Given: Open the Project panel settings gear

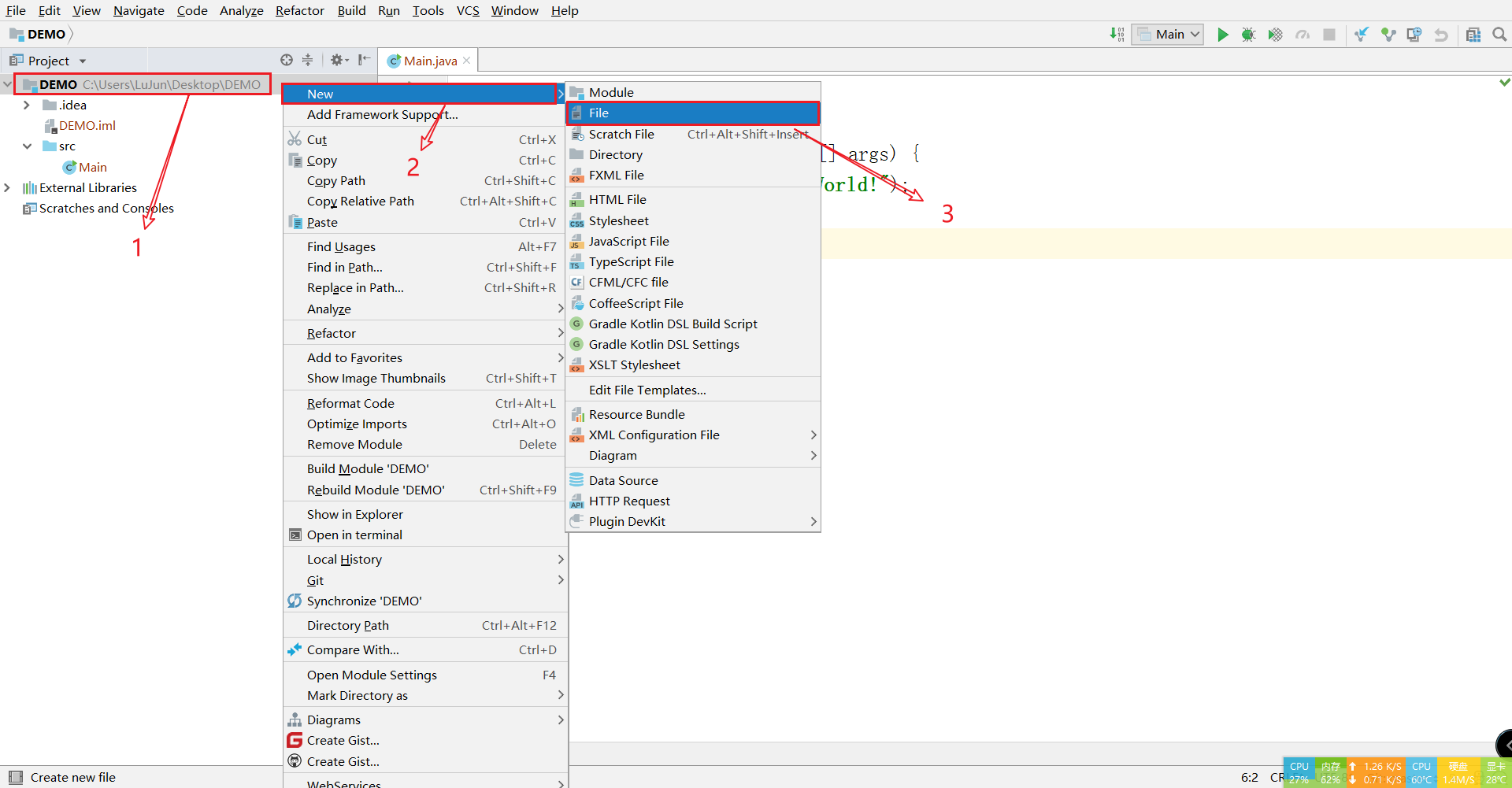Looking at the screenshot, I should (339, 60).
